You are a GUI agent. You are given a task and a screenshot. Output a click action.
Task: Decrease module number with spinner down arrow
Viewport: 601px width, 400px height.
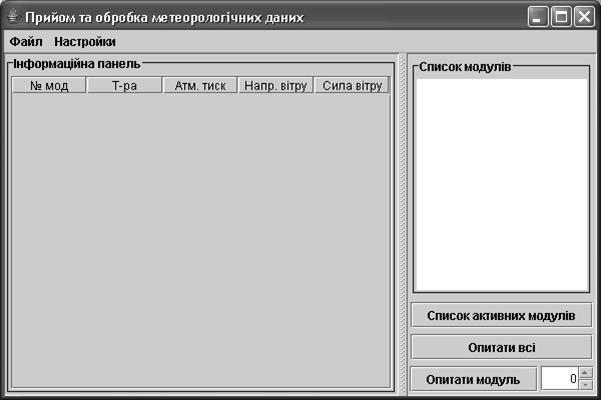coord(585,385)
